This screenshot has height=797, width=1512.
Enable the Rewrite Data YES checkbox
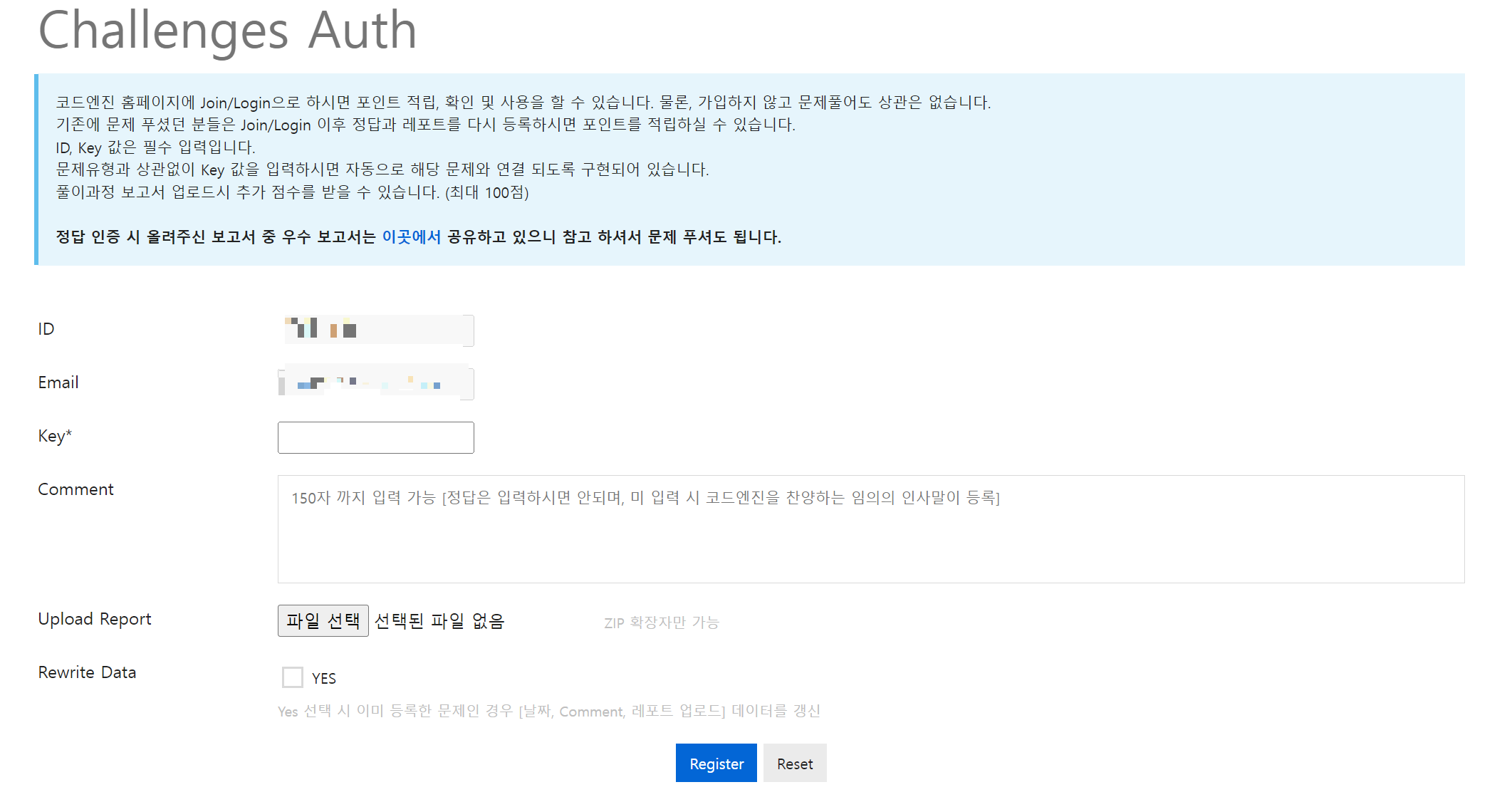293,677
